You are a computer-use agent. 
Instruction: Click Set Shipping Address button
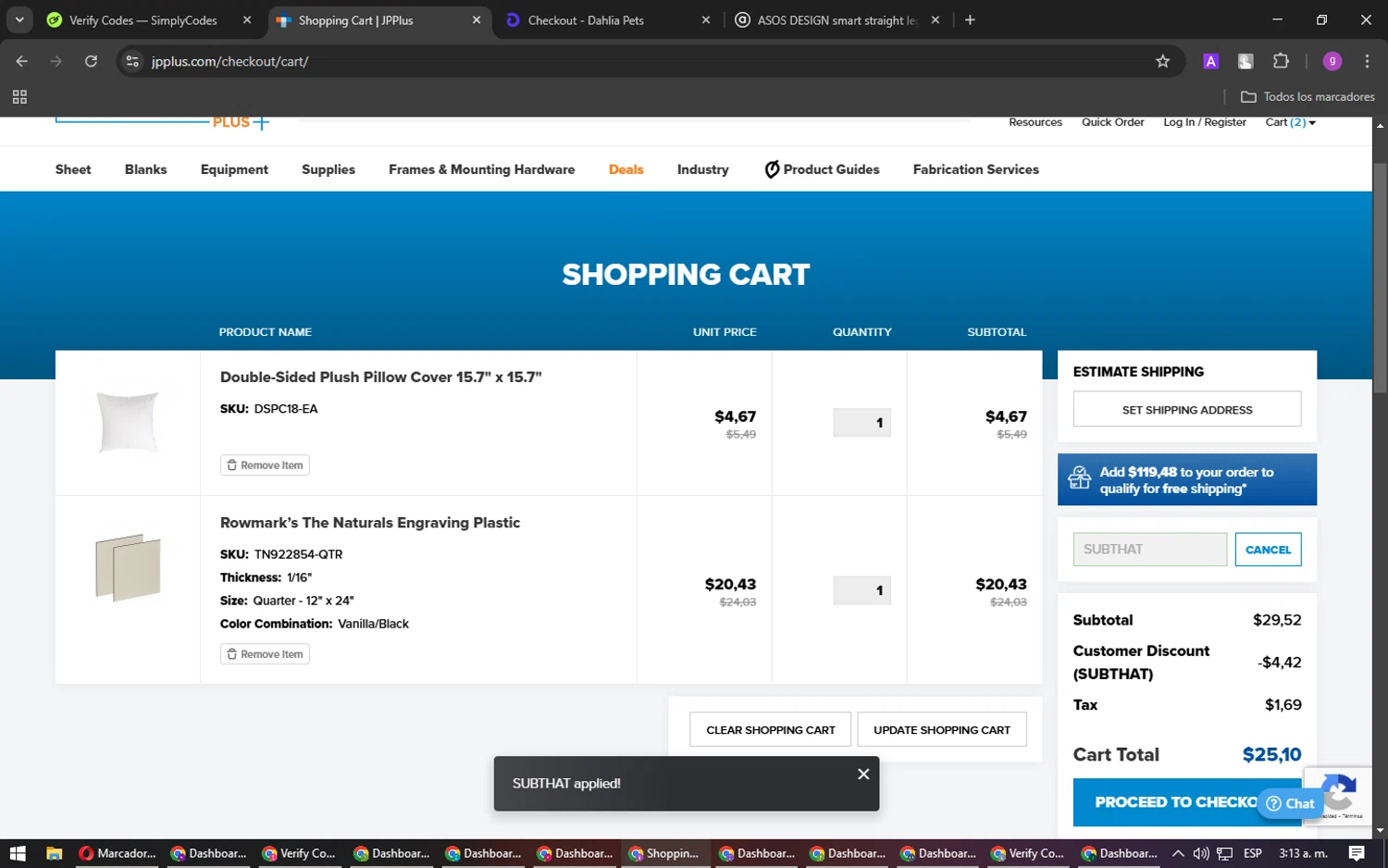click(1187, 409)
